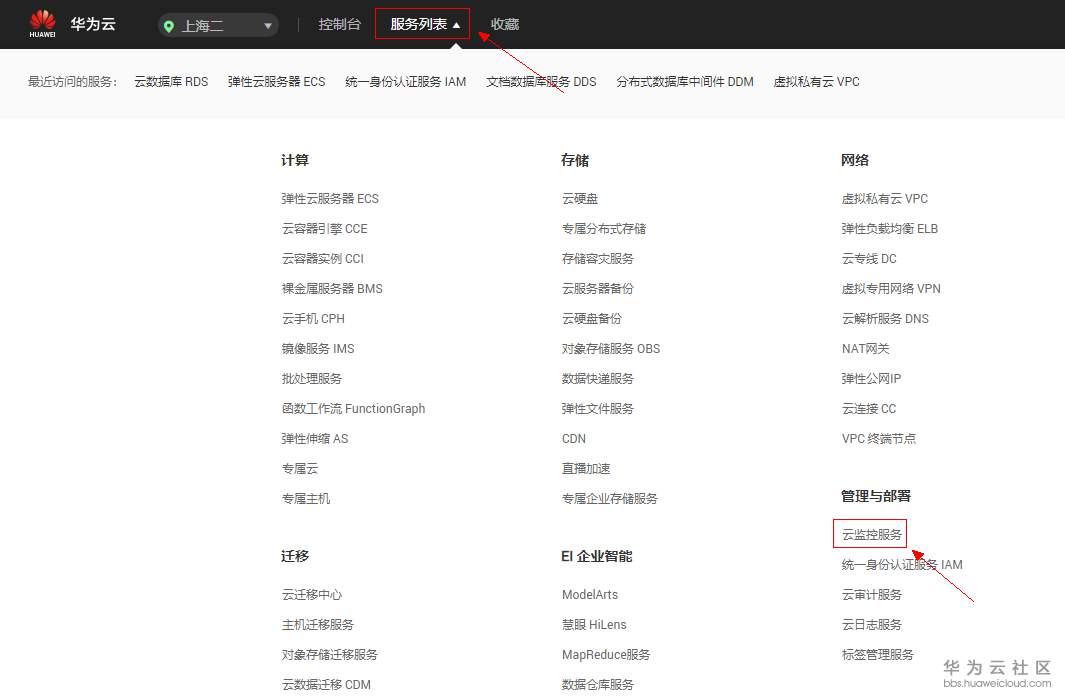Select the EI 企业智能 heading
The height and width of the screenshot is (698, 1065).
(596, 556)
